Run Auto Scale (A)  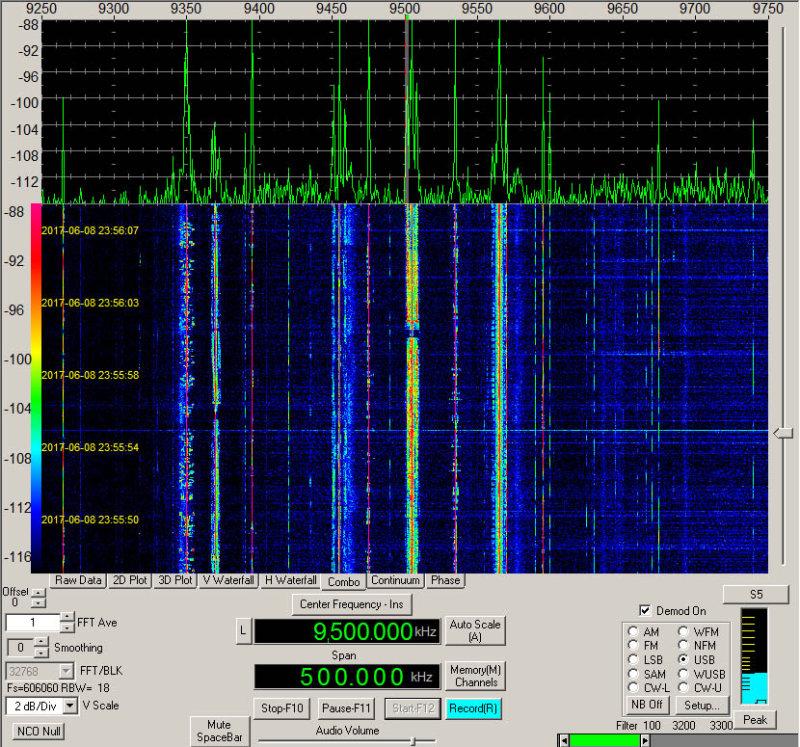point(475,631)
